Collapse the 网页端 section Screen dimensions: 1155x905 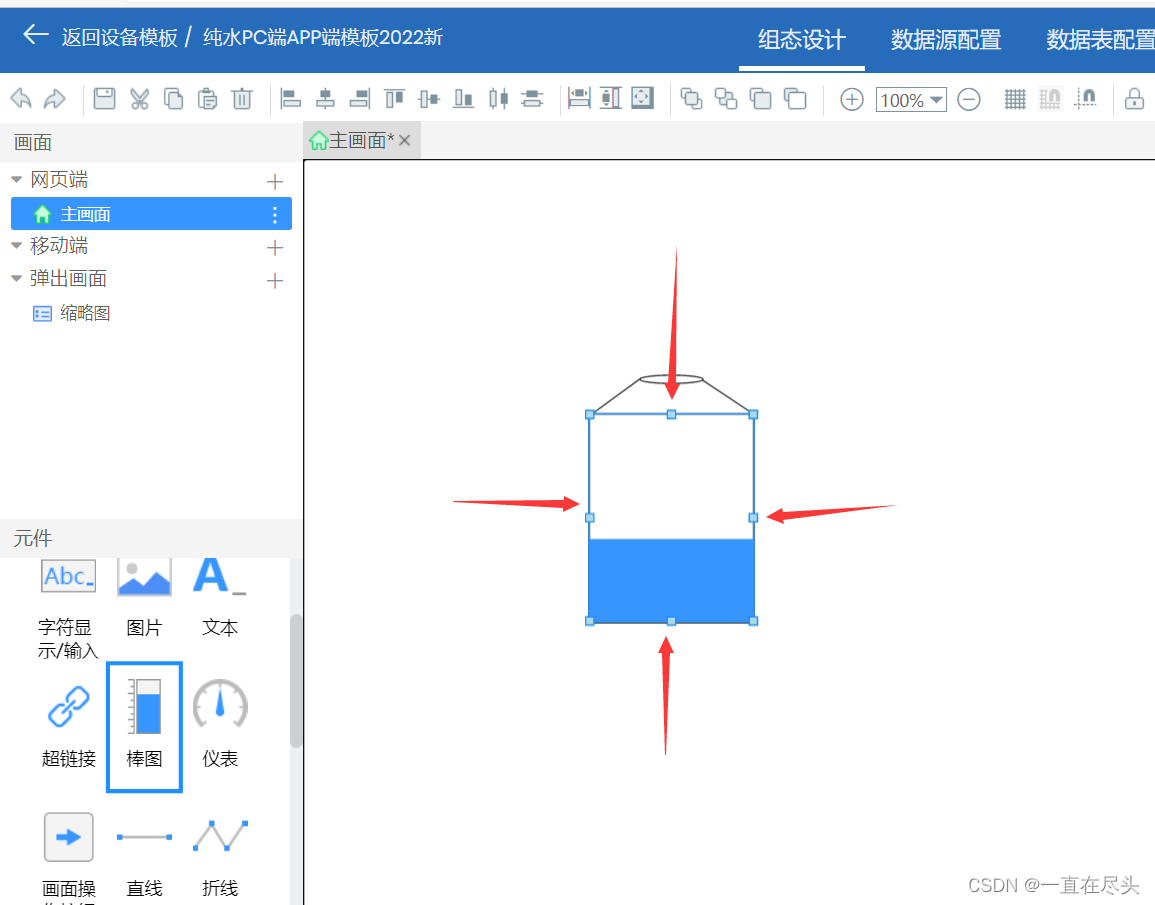click(16, 178)
